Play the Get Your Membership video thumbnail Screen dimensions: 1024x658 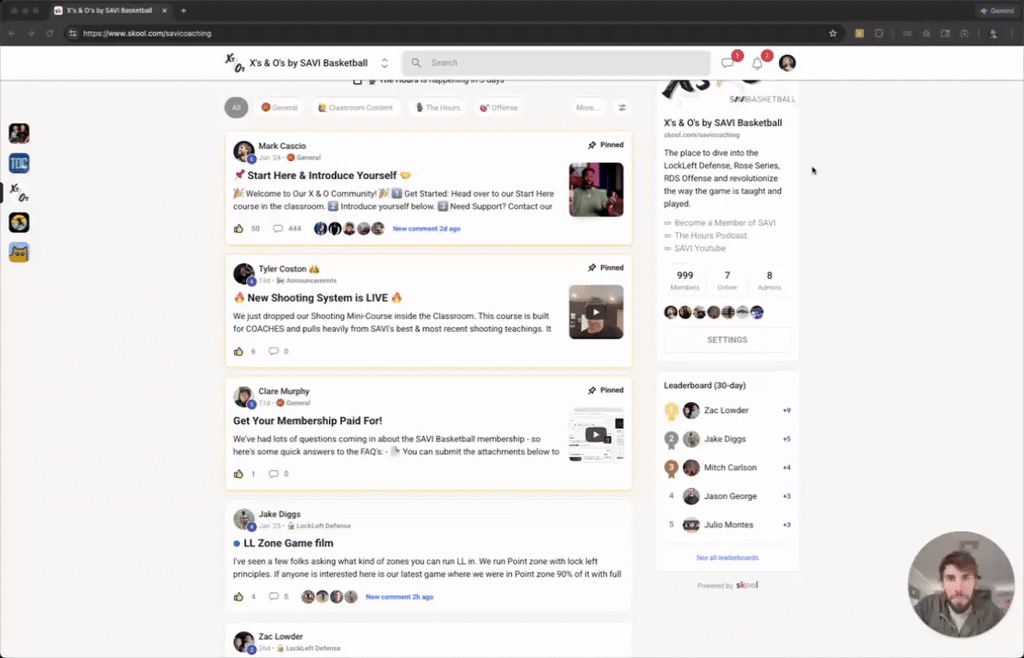pos(596,434)
